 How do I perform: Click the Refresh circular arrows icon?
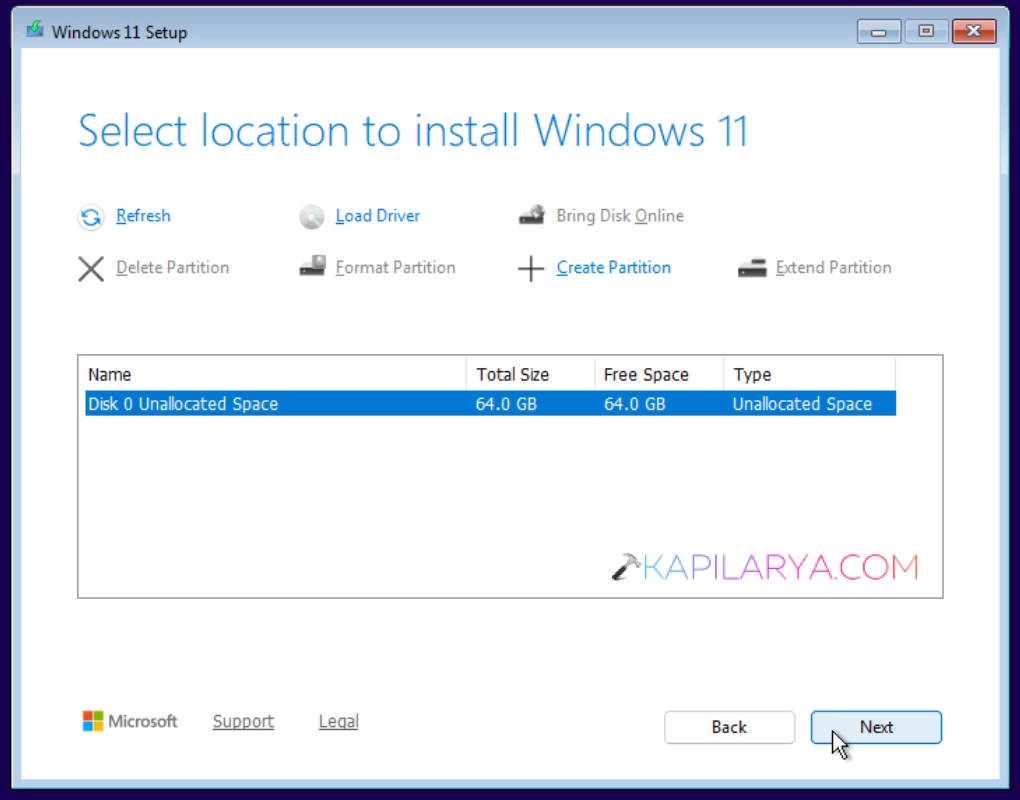91,217
